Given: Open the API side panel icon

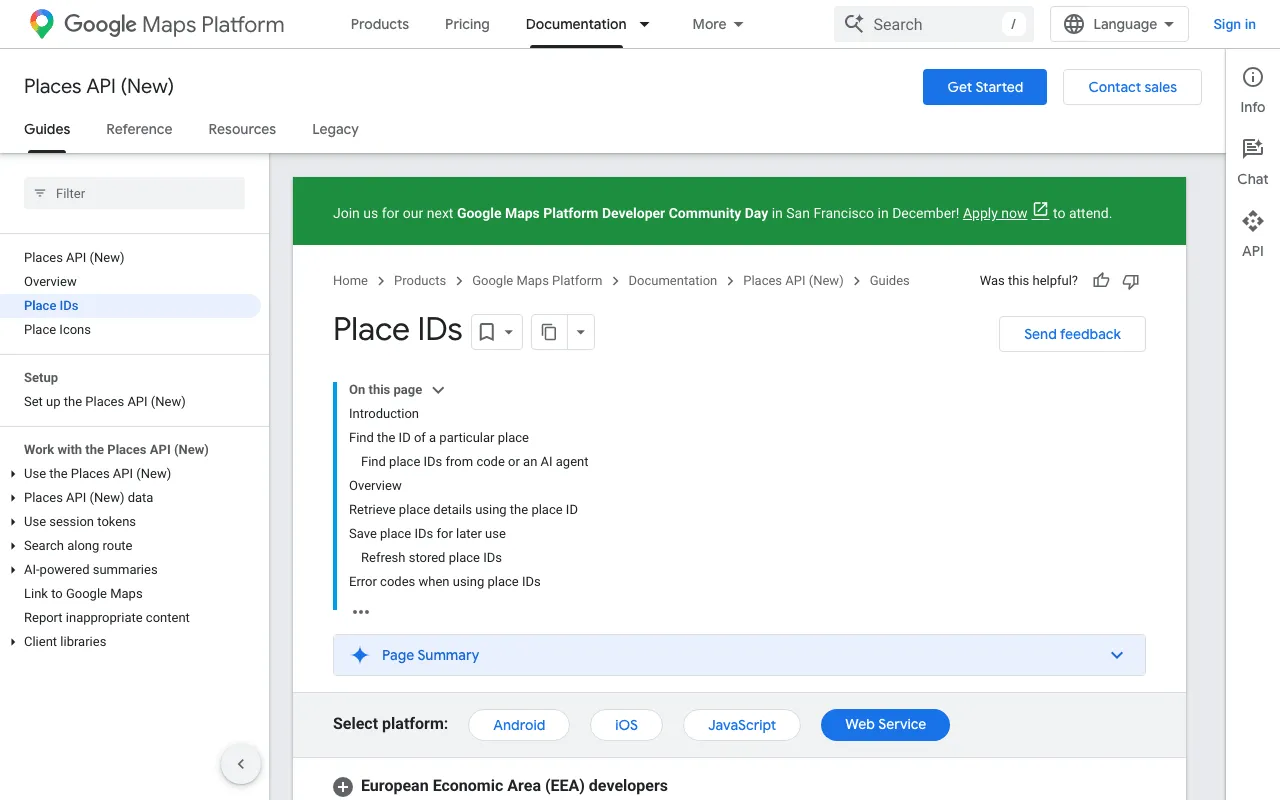Looking at the screenshot, I should (1253, 222).
